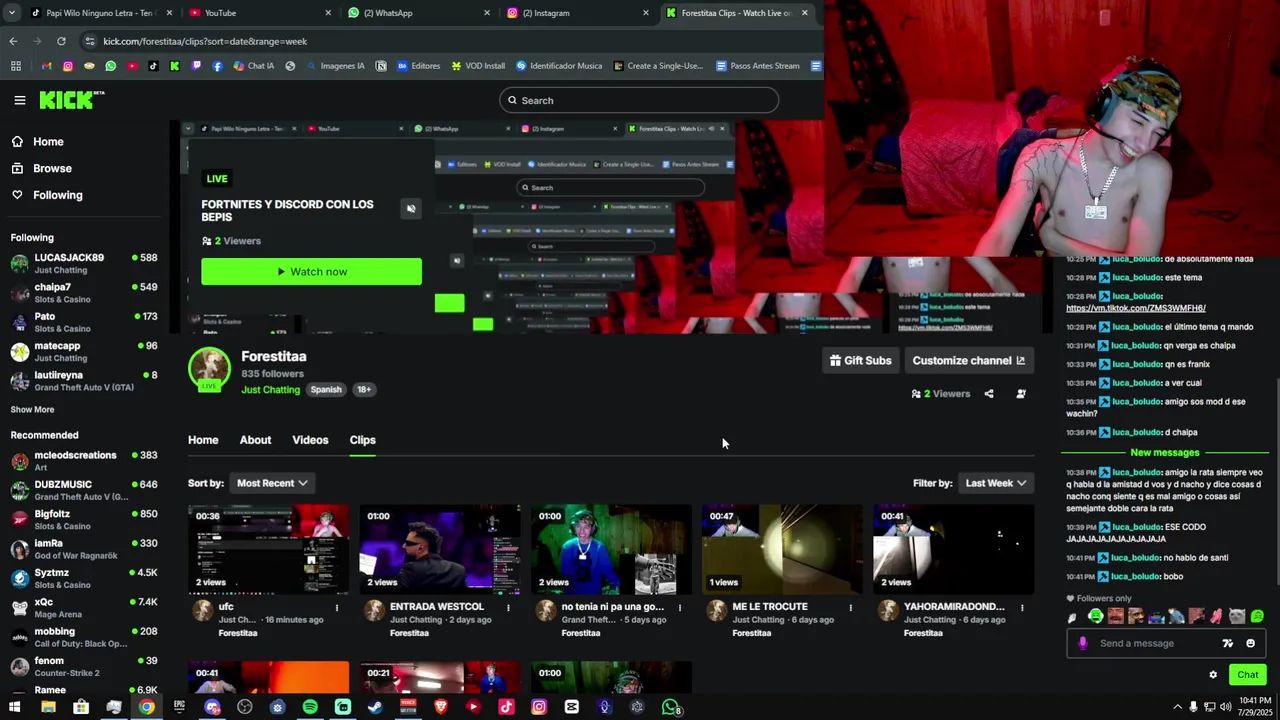Click the green Watch now button
The width and height of the screenshot is (1280, 720).
(311, 272)
